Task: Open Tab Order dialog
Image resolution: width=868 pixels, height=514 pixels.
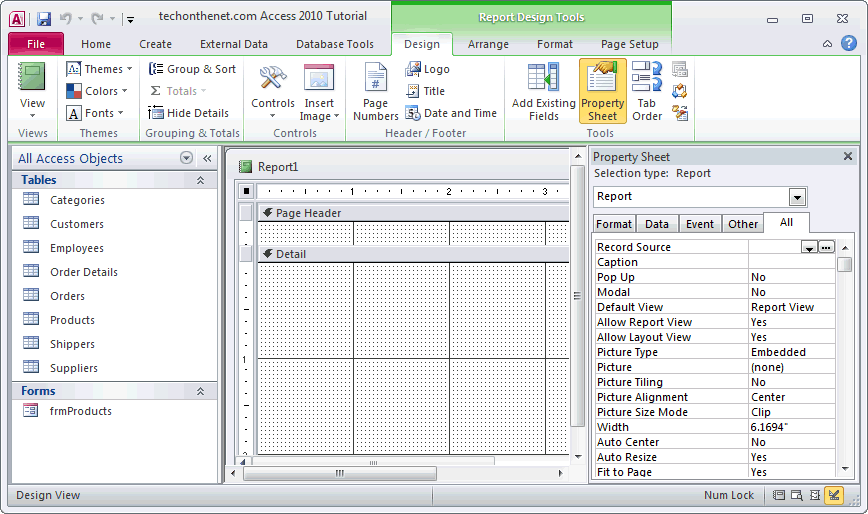Action: pyautogui.click(x=647, y=92)
